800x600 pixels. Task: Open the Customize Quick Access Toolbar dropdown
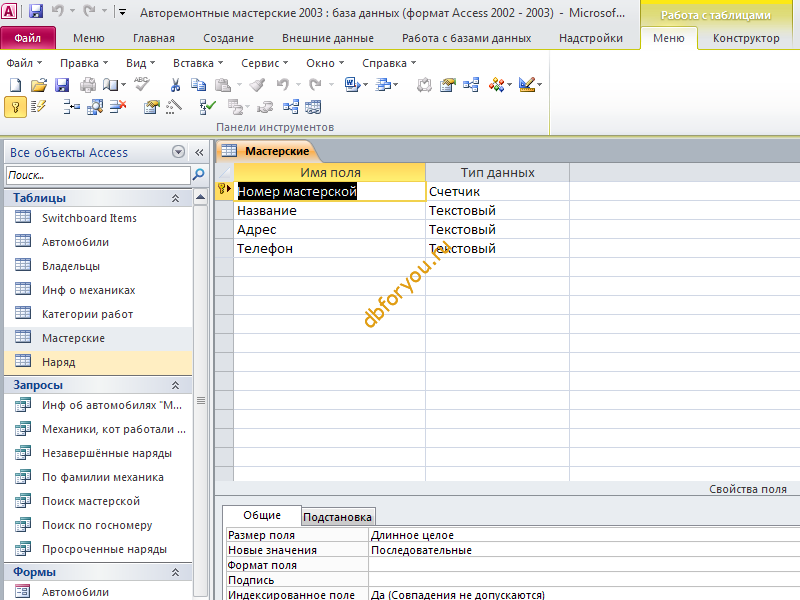(122, 12)
